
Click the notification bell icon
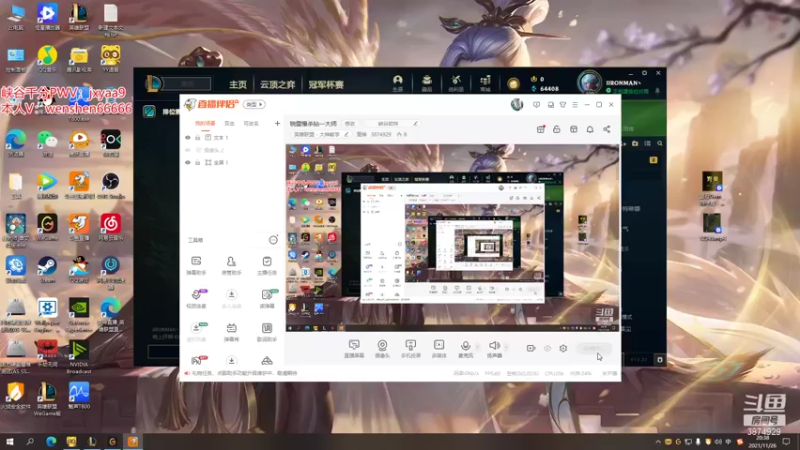tap(590, 129)
